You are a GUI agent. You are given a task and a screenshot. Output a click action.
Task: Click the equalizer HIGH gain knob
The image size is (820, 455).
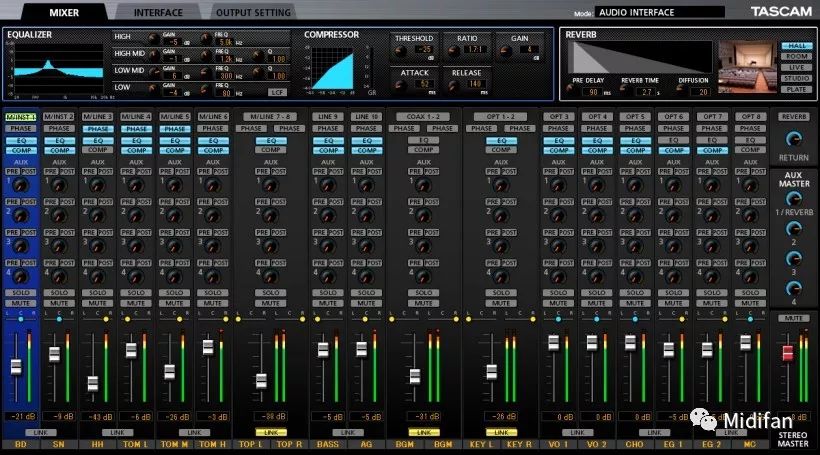(x=154, y=39)
